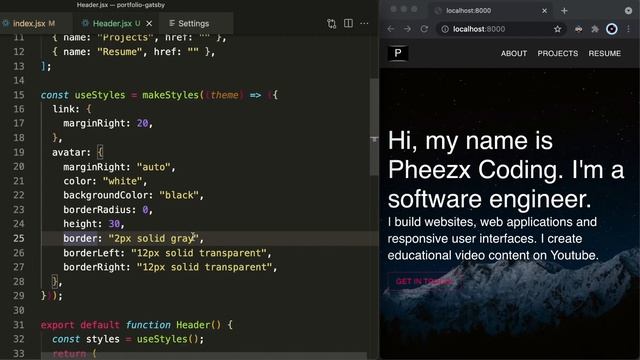Click 'makeStyles' function call
Viewport: 640px width, 360px height.
point(170,95)
